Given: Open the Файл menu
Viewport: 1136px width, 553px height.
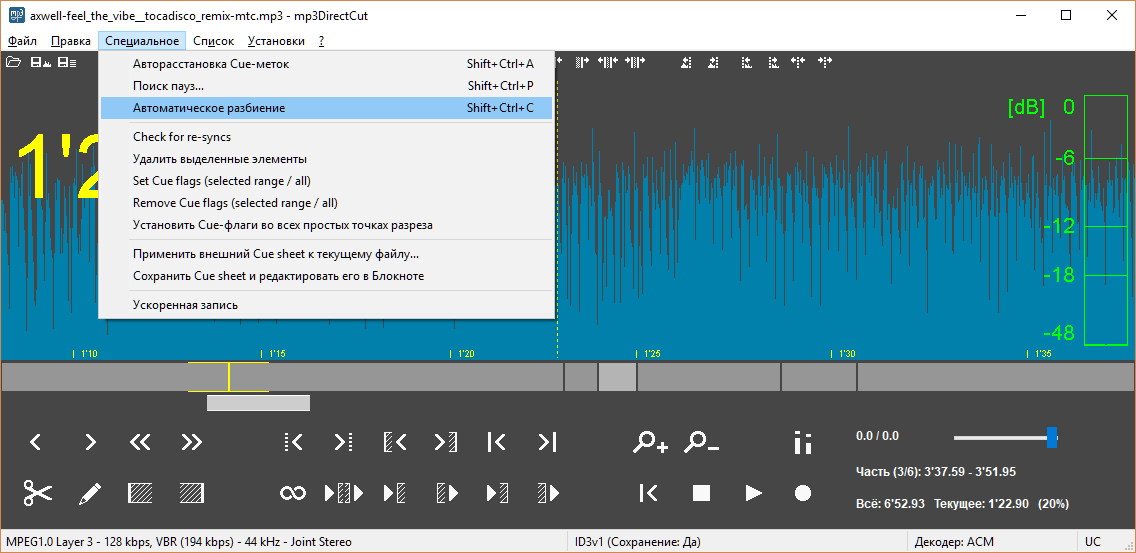Looking at the screenshot, I should pos(22,41).
